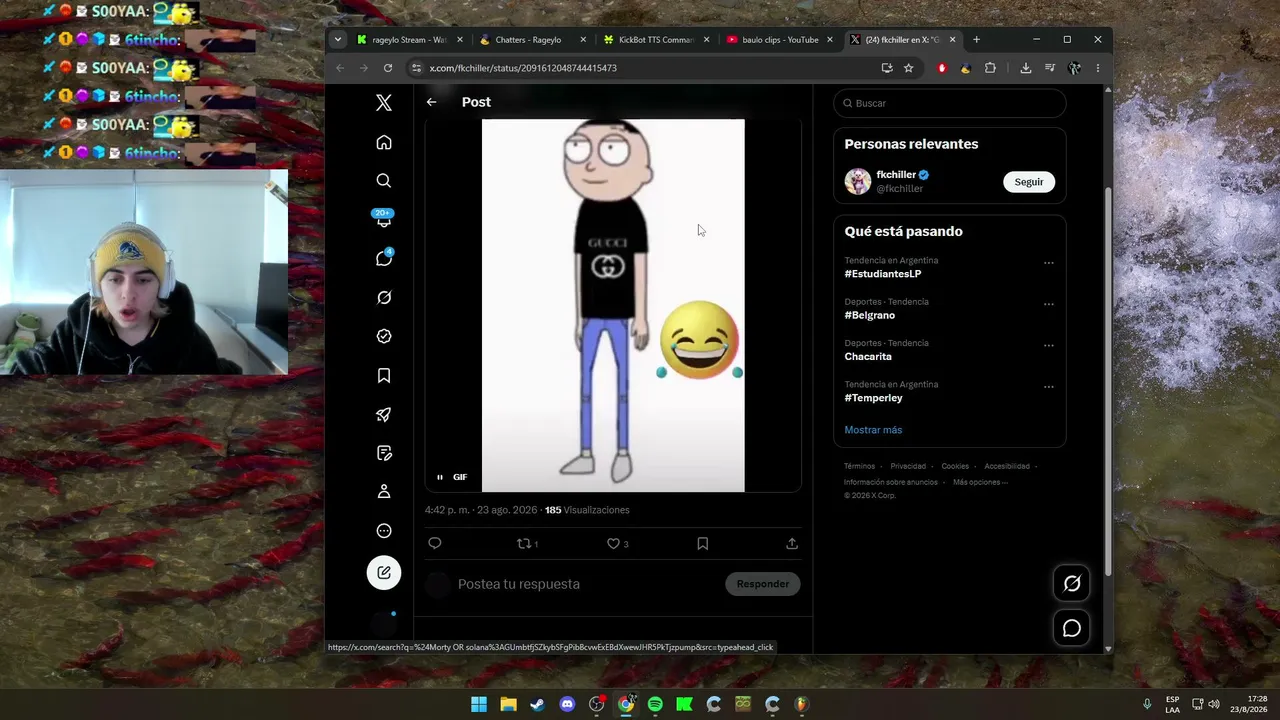This screenshot has width=1280, height=720.
Task: Open fkchiller's avatar in Personas relevantes
Action: pos(857,181)
